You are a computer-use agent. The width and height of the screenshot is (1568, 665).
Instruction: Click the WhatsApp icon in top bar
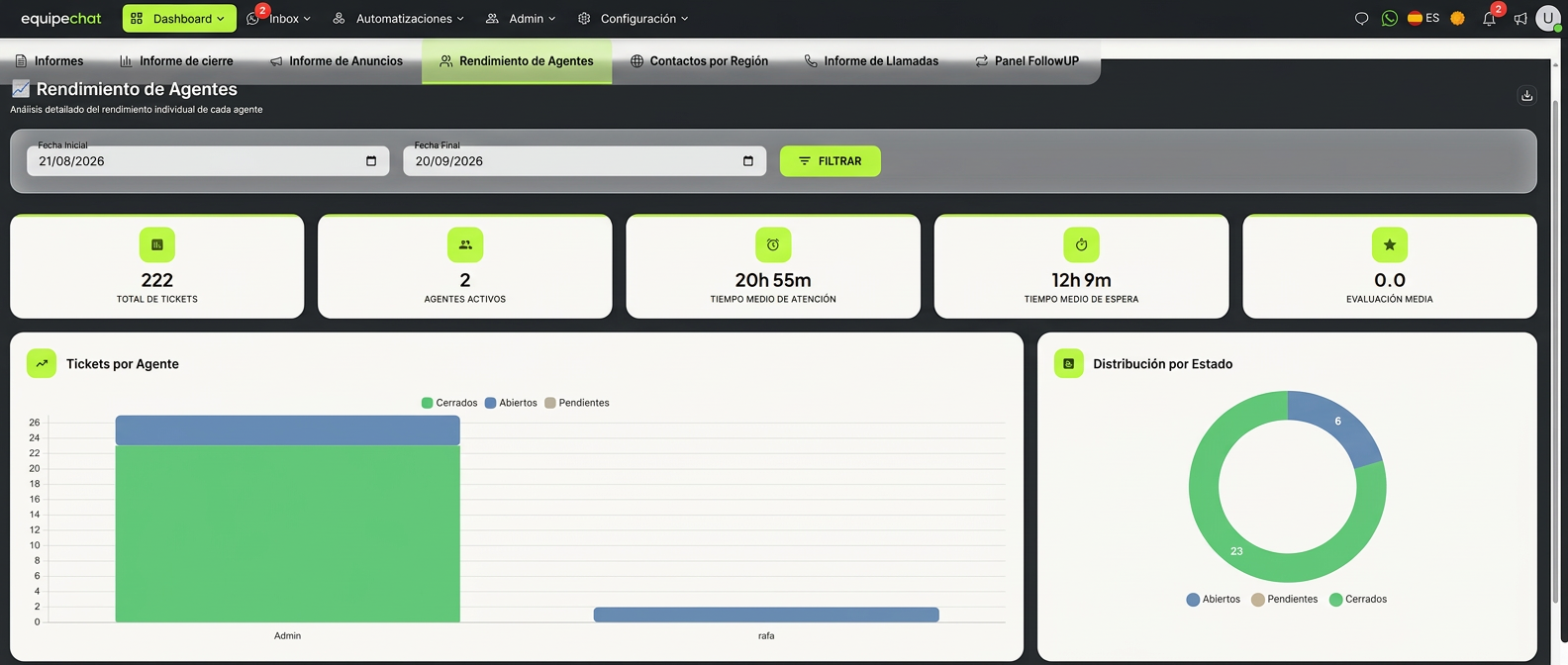(1390, 19)
